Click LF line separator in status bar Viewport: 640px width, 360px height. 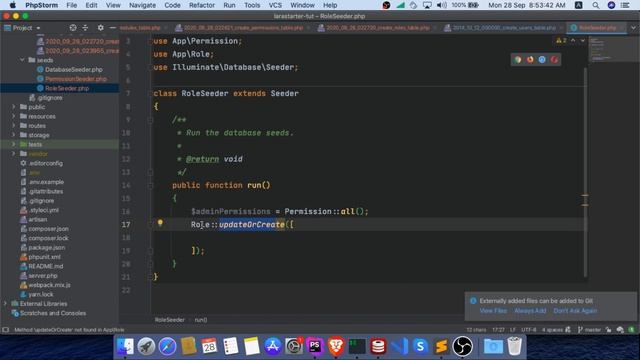pos(513,330)
